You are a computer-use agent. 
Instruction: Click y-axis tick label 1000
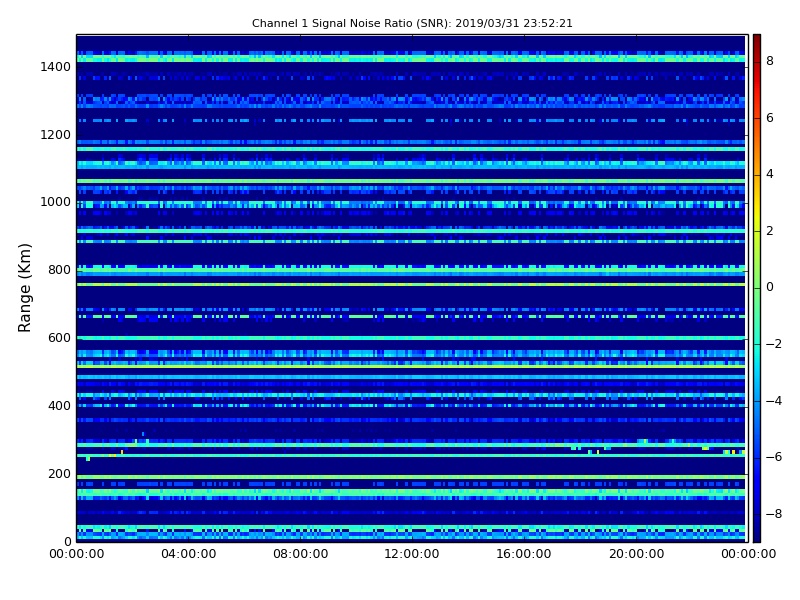point(56,202)
